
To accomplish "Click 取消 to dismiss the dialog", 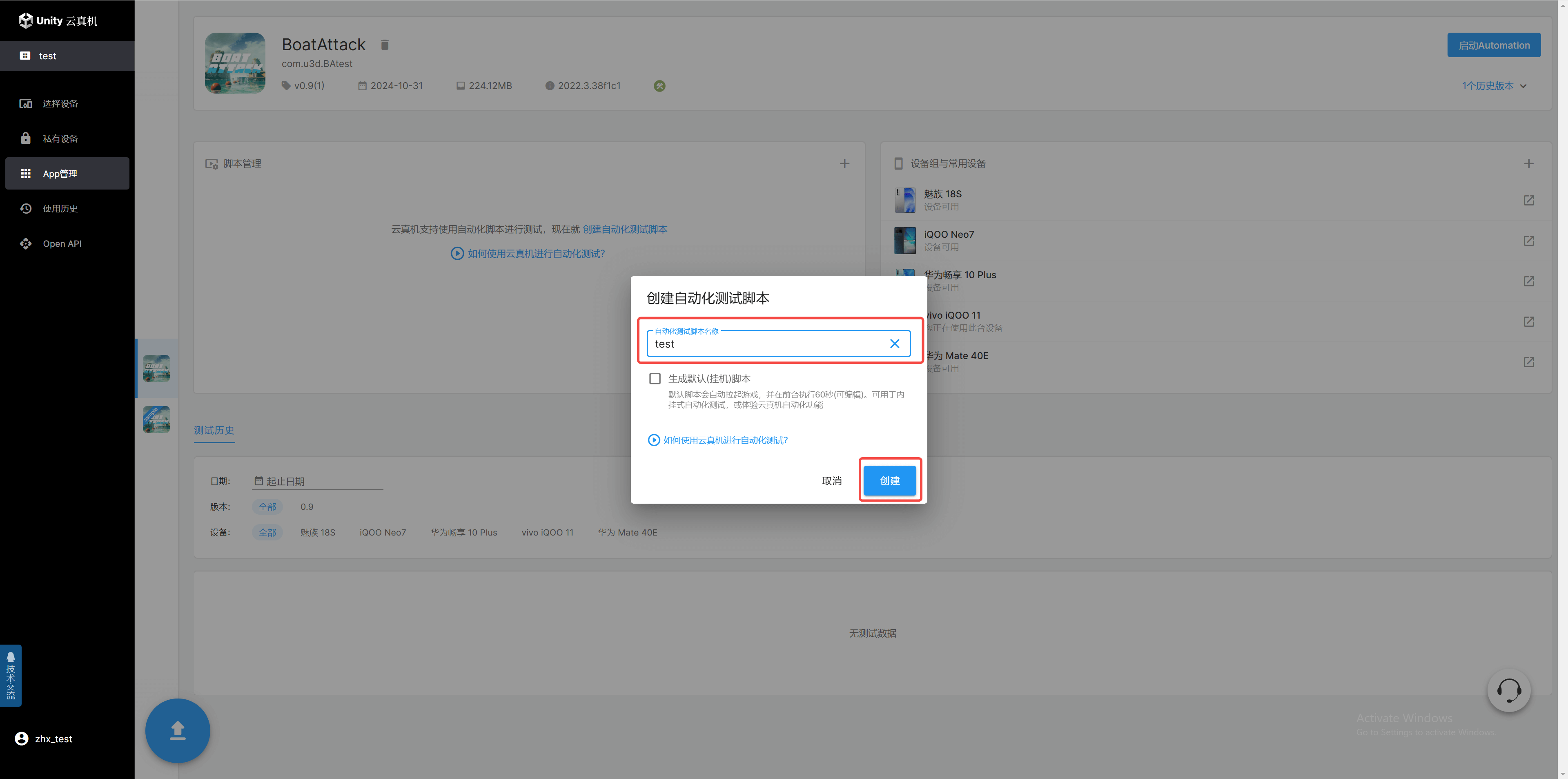I will 831,480.
